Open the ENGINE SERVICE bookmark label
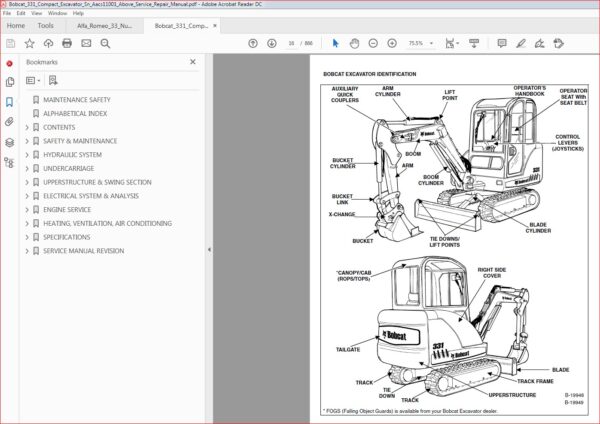The image size is (600, 424). [67, 210]
